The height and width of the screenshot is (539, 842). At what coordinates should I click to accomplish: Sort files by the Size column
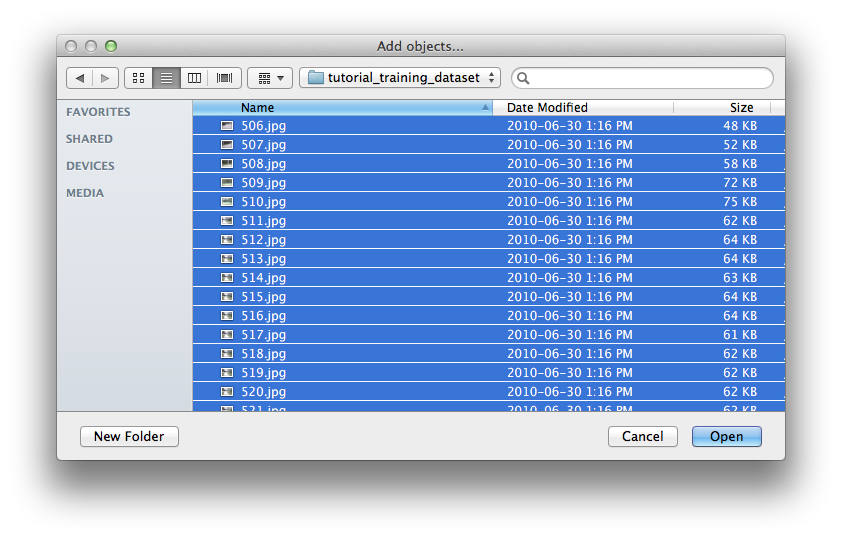coord(722,107)
